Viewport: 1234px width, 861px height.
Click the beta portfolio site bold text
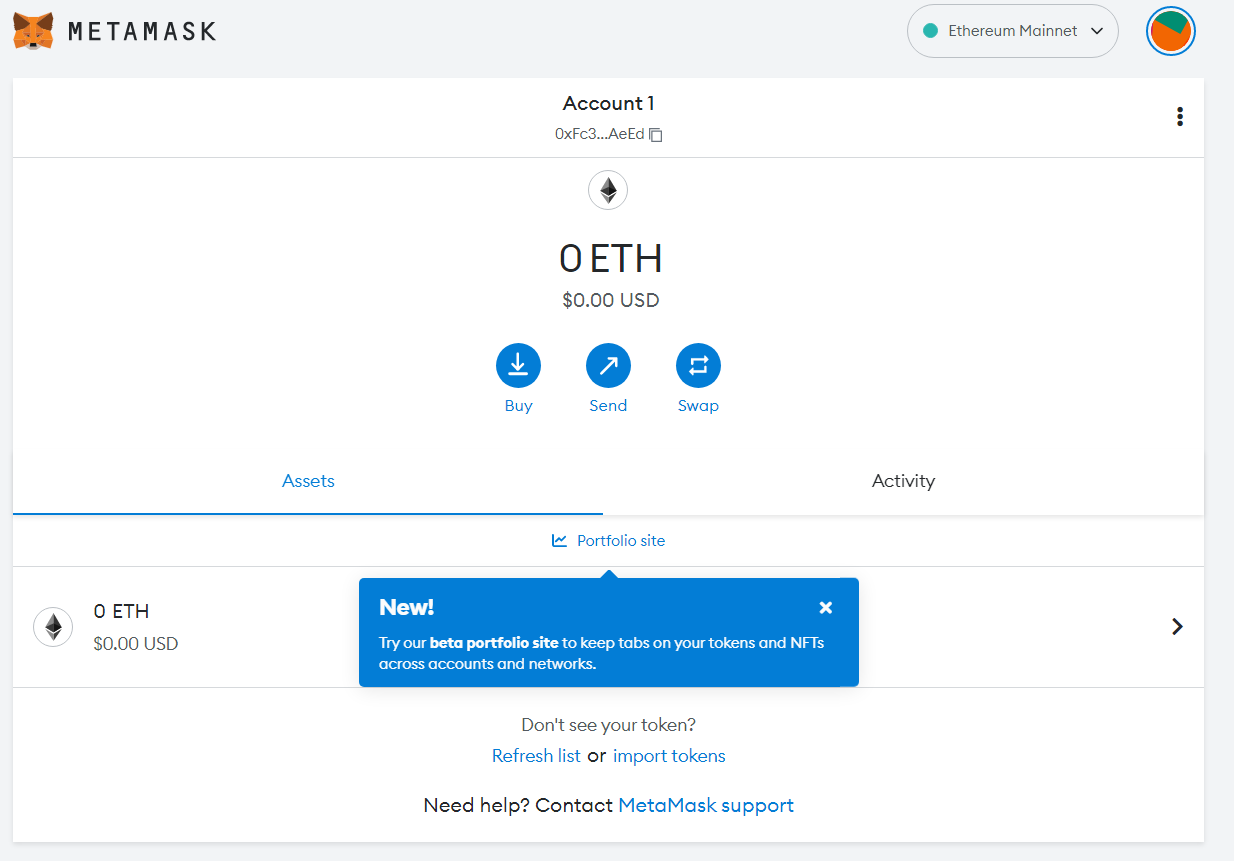[494, 643]
